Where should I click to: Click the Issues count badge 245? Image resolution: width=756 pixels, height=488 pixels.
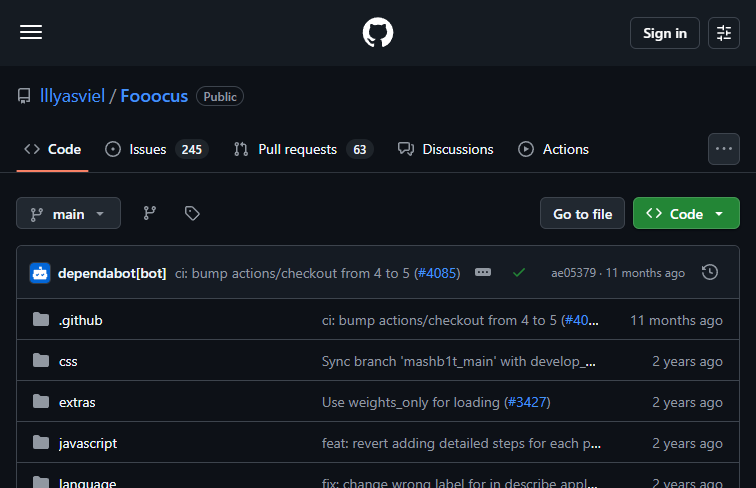point(191,149)
